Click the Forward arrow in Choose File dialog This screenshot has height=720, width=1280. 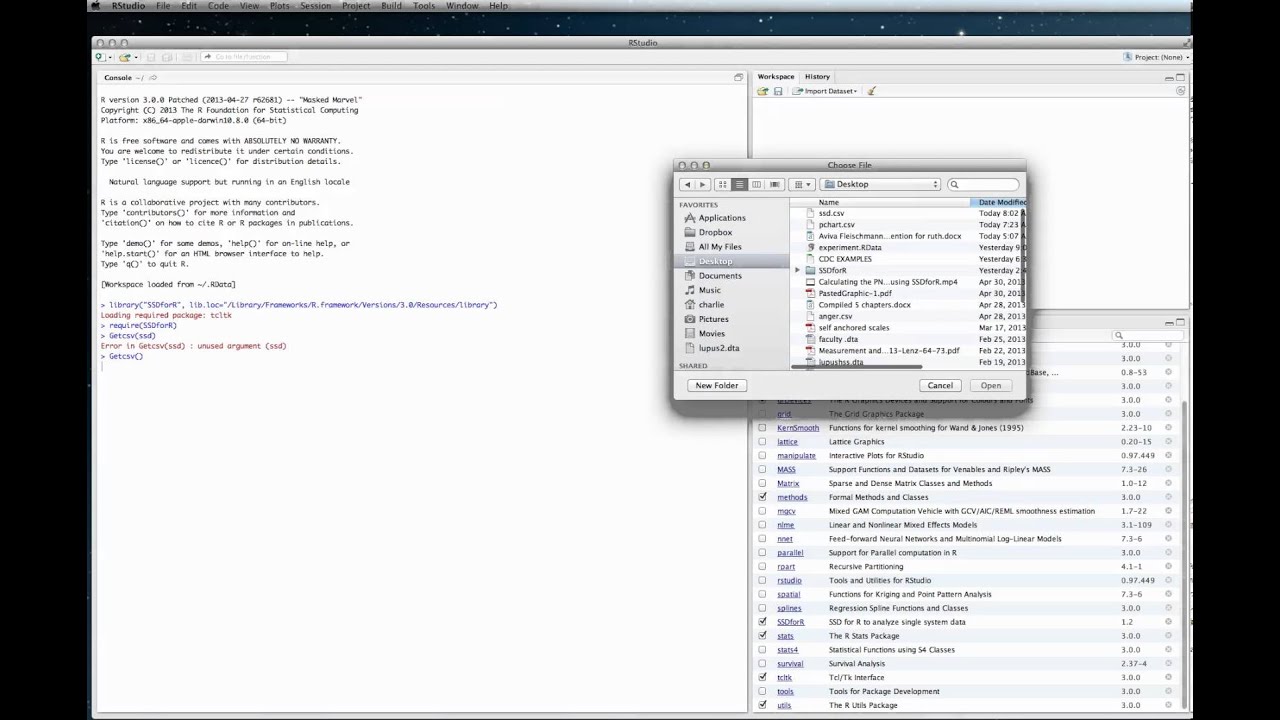click(702, 184)
